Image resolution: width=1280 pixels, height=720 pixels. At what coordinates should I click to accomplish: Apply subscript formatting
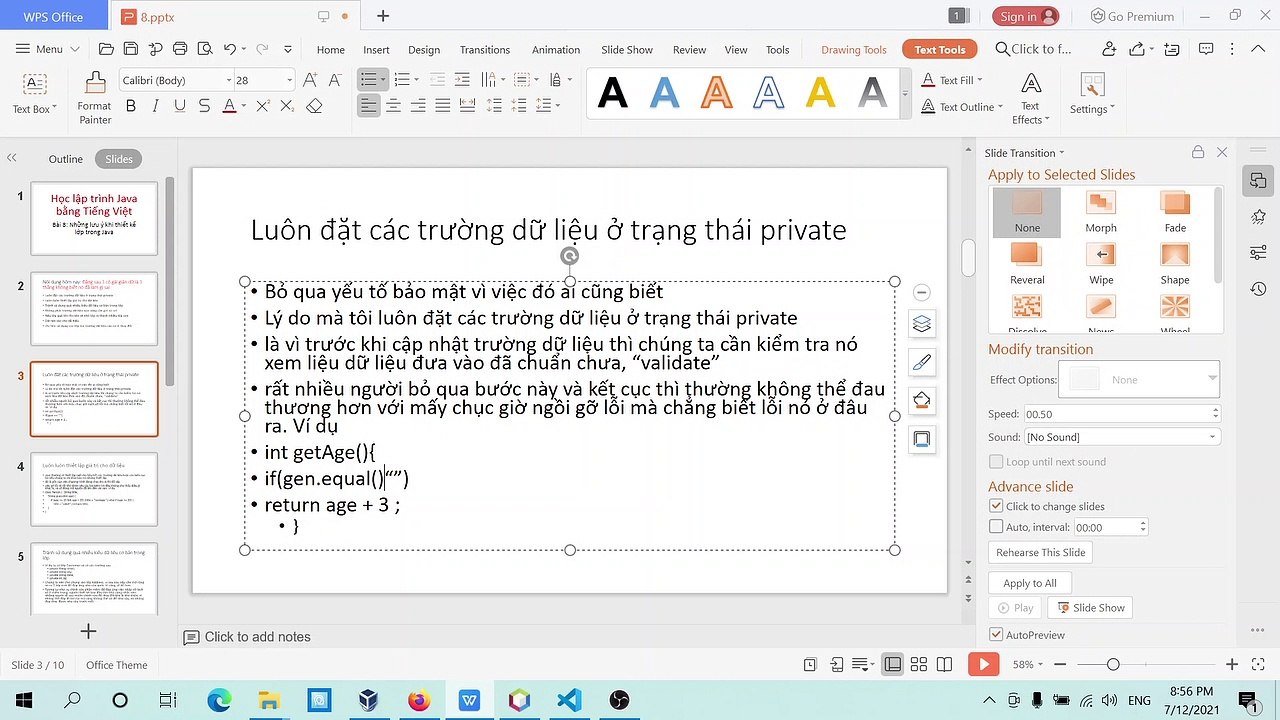click(x=287, y=106)
